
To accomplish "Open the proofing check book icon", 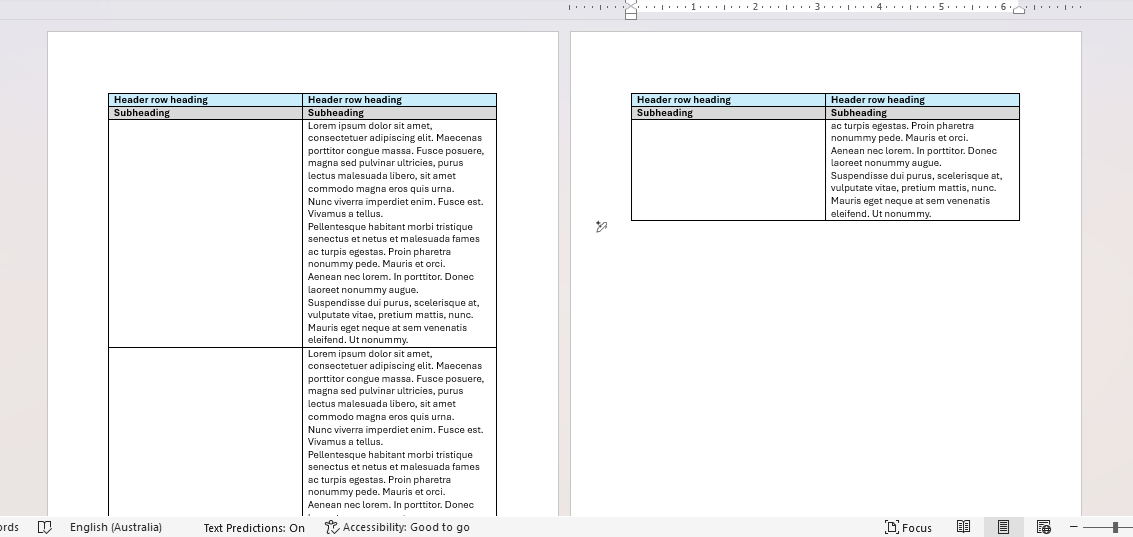I will [x=44, y=527].
